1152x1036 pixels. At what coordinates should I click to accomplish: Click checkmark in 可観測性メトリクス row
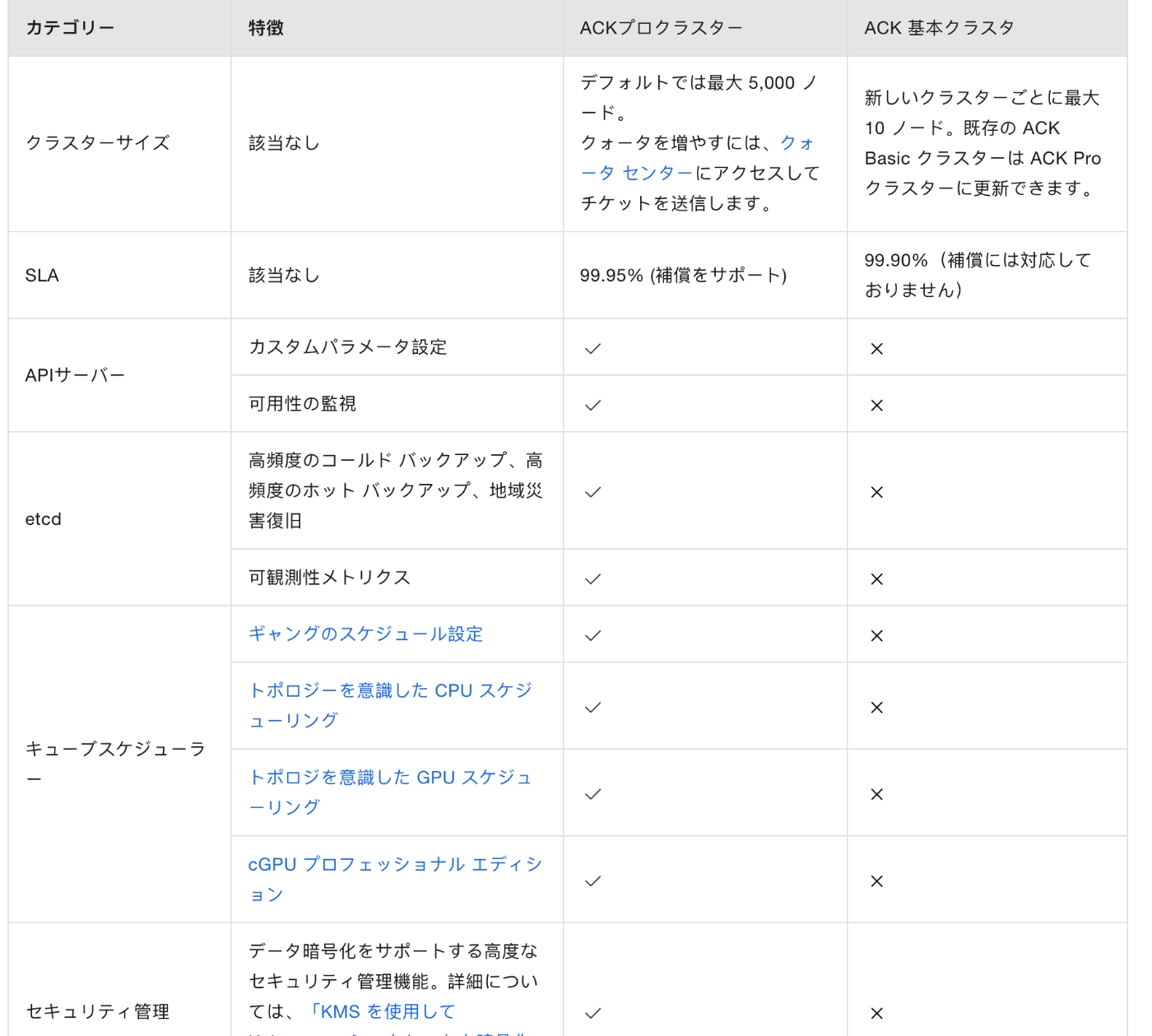(592, 578)
